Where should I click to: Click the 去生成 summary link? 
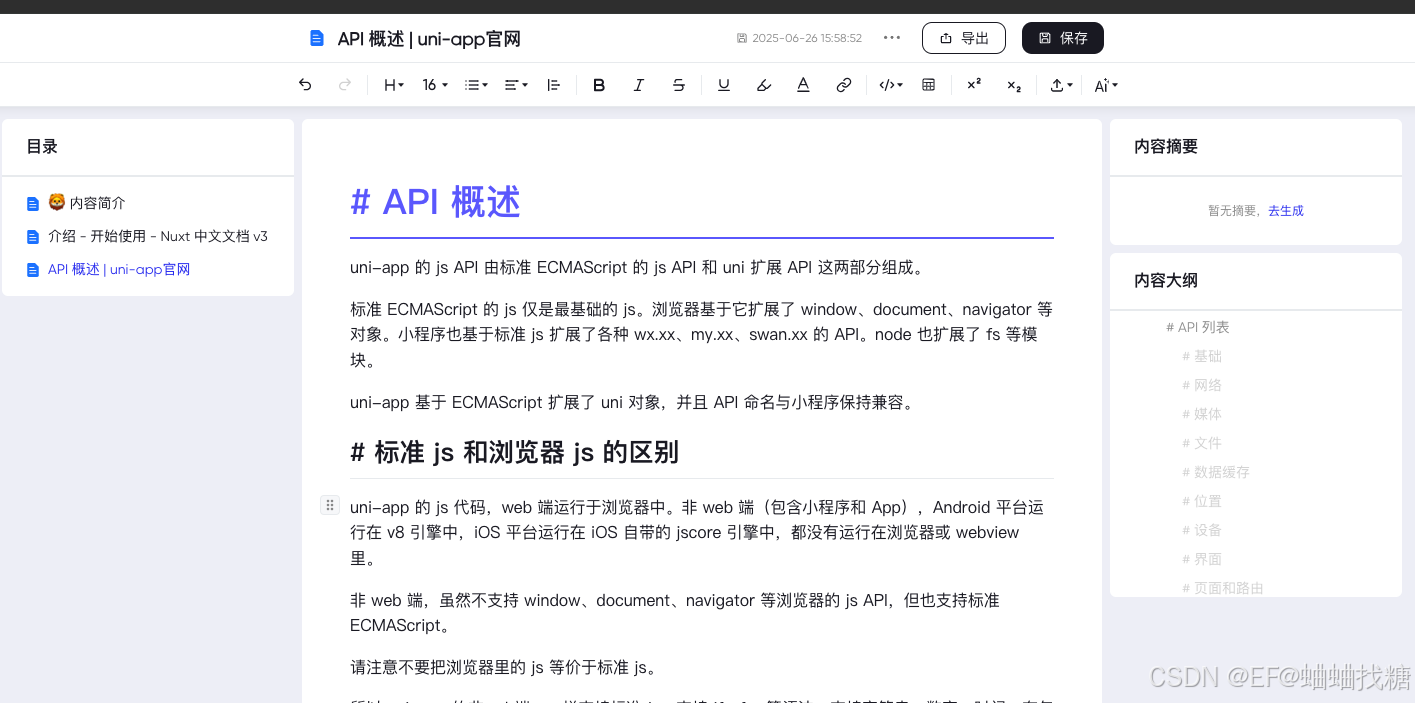[1286, 211]
